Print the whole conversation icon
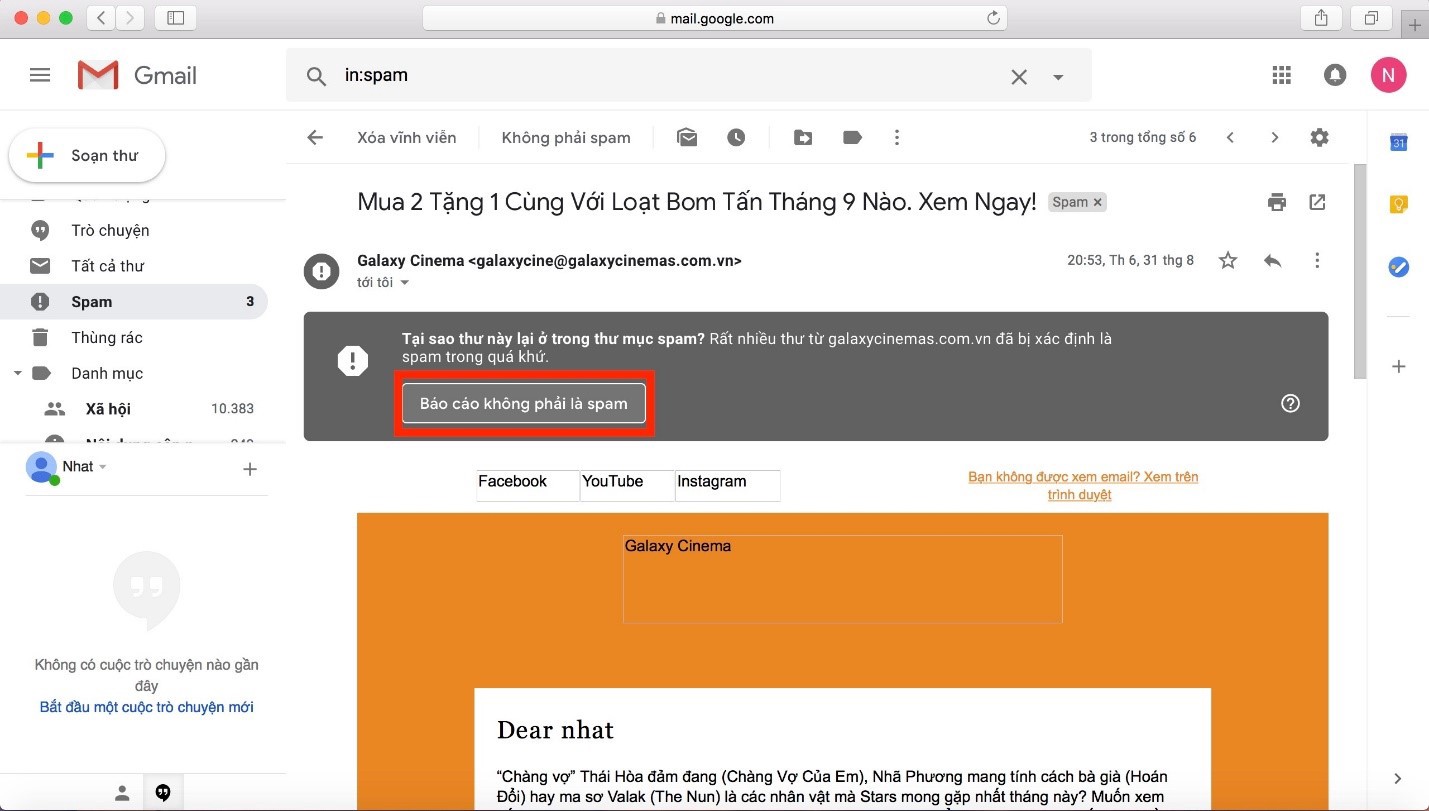The height and width of the screenshot is (811, 1429). point(1277,202)
